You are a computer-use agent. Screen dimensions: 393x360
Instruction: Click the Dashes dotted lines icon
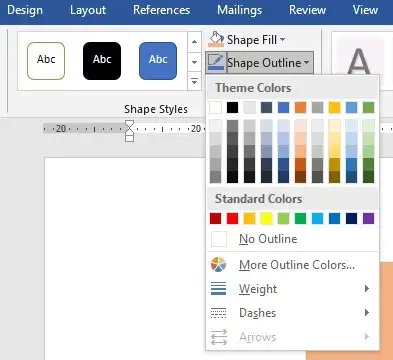coord(219,313)
